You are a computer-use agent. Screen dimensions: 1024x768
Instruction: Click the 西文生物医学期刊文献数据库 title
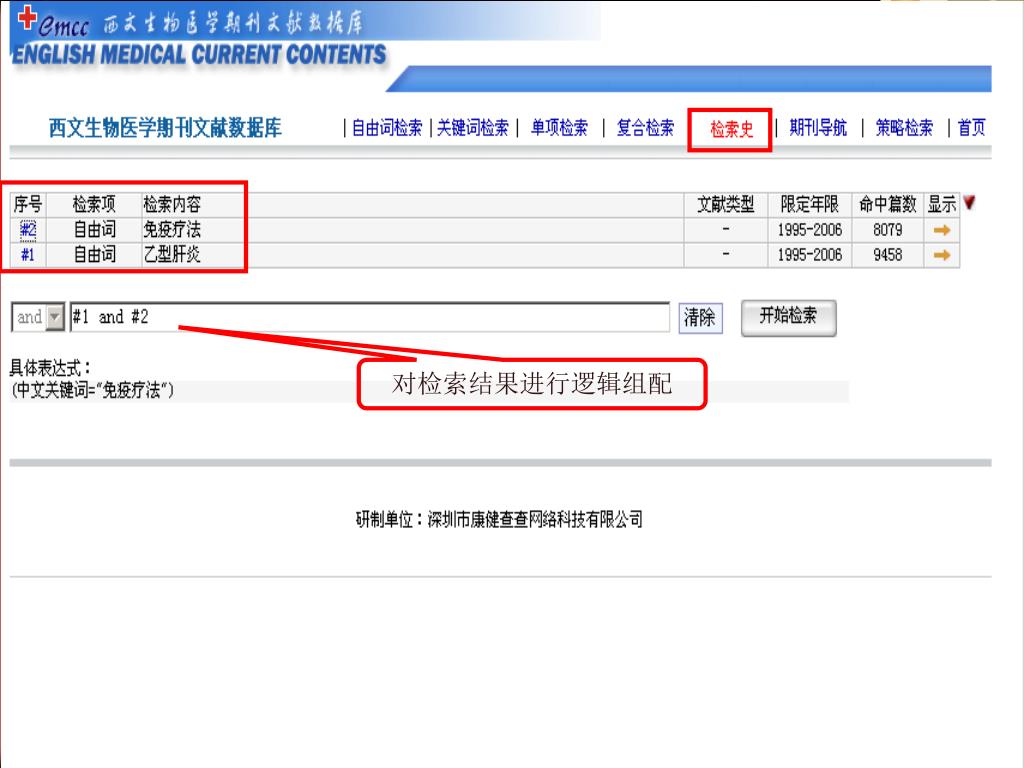[x=165, y=127]
